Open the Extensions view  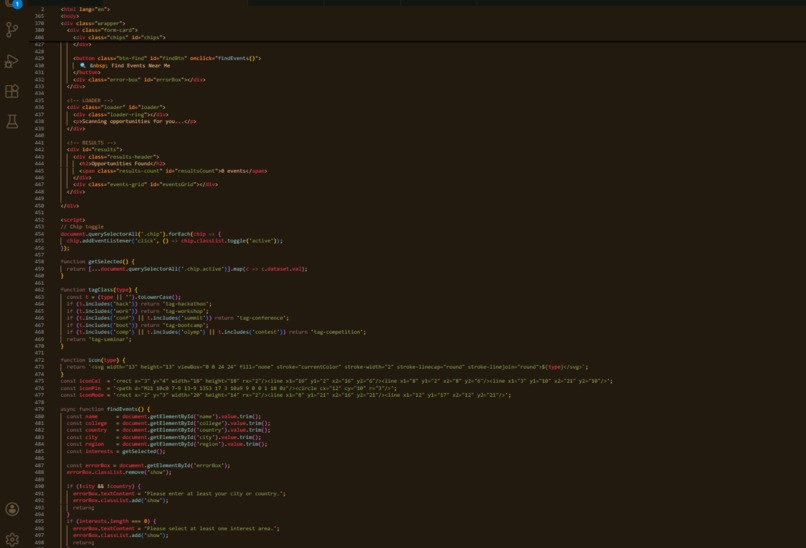click(x=12, y=92)
